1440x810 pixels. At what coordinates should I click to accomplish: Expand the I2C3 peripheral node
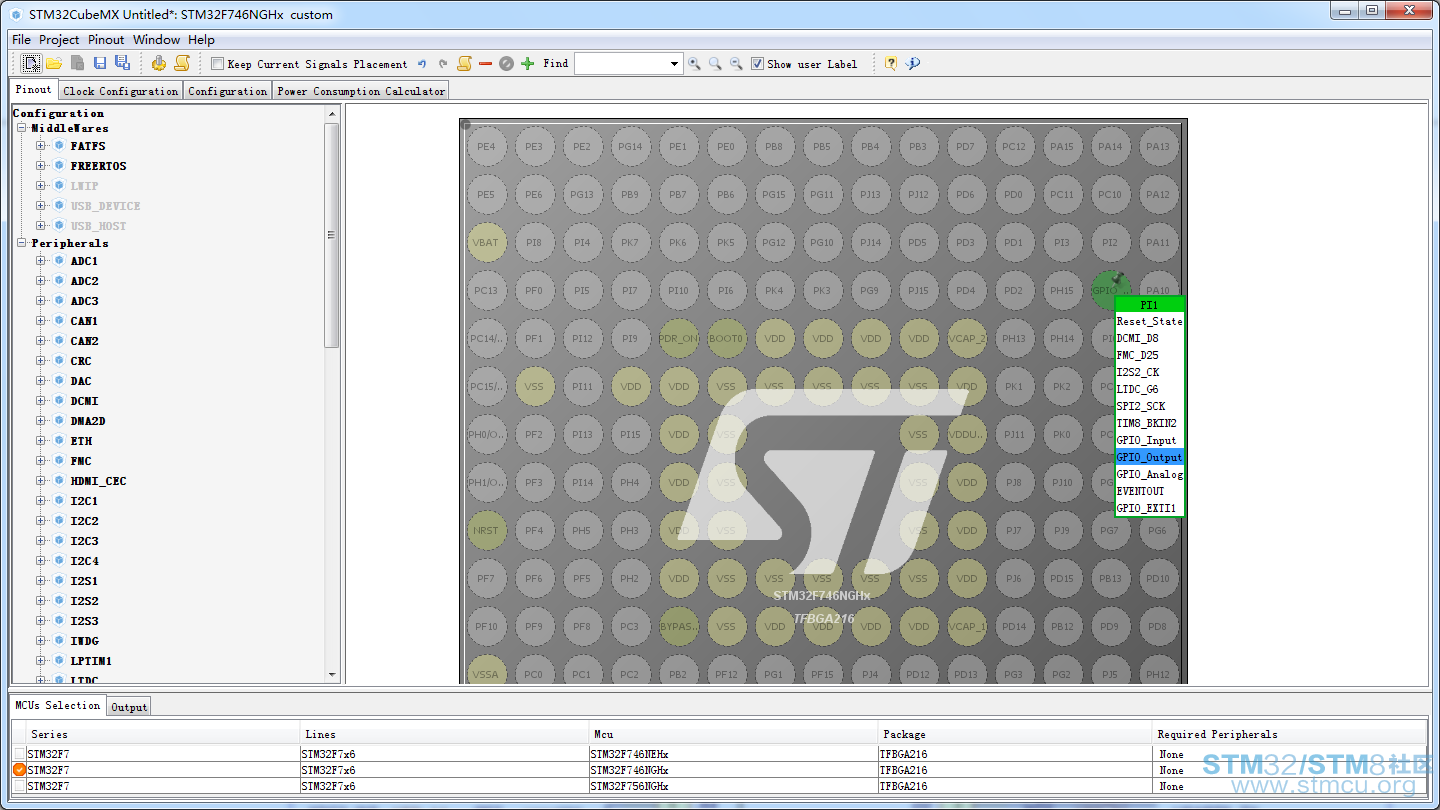click(x=41, y=541)
